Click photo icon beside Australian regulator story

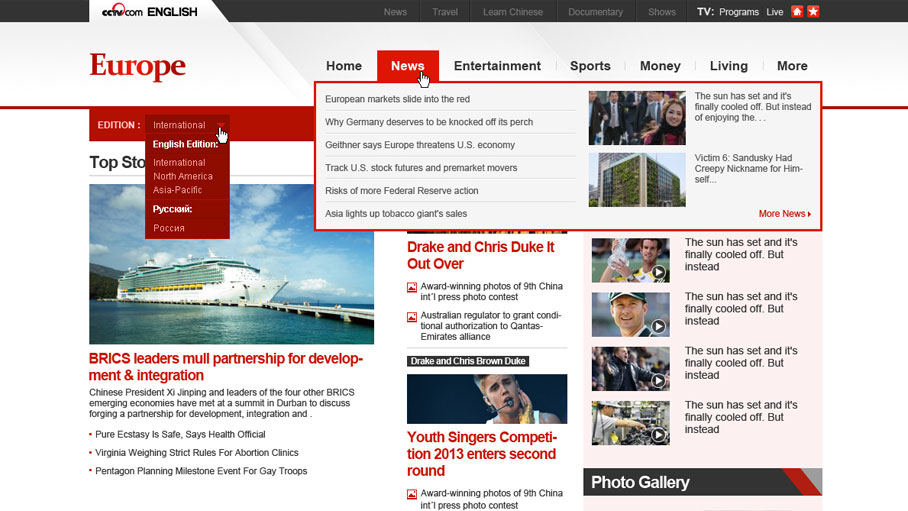click(x=412, y=317)
